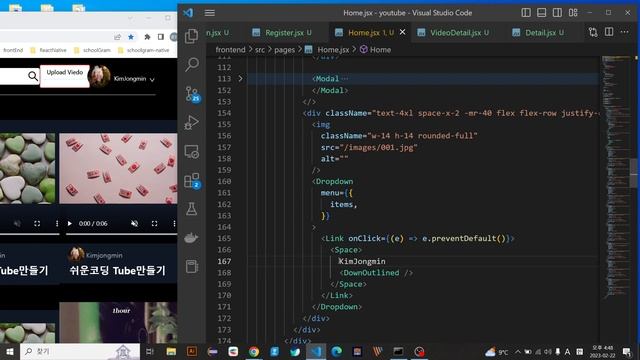Click line number 167 in the gutter
This screenshot has height=360, width=640.
point(224,261)
